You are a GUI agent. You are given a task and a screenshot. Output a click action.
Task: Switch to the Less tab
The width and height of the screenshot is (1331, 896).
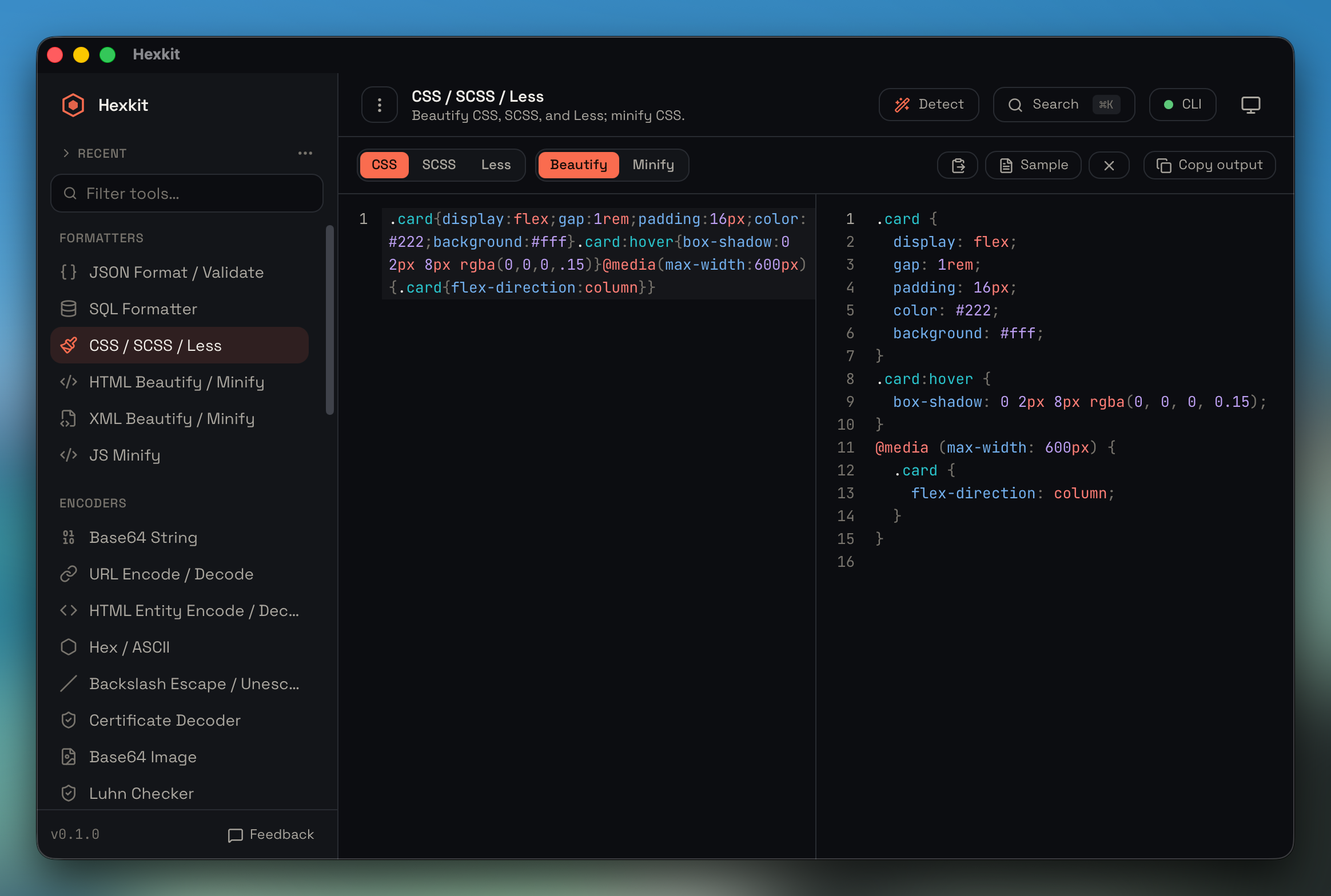pyautogui.click(x=496, y=165)
